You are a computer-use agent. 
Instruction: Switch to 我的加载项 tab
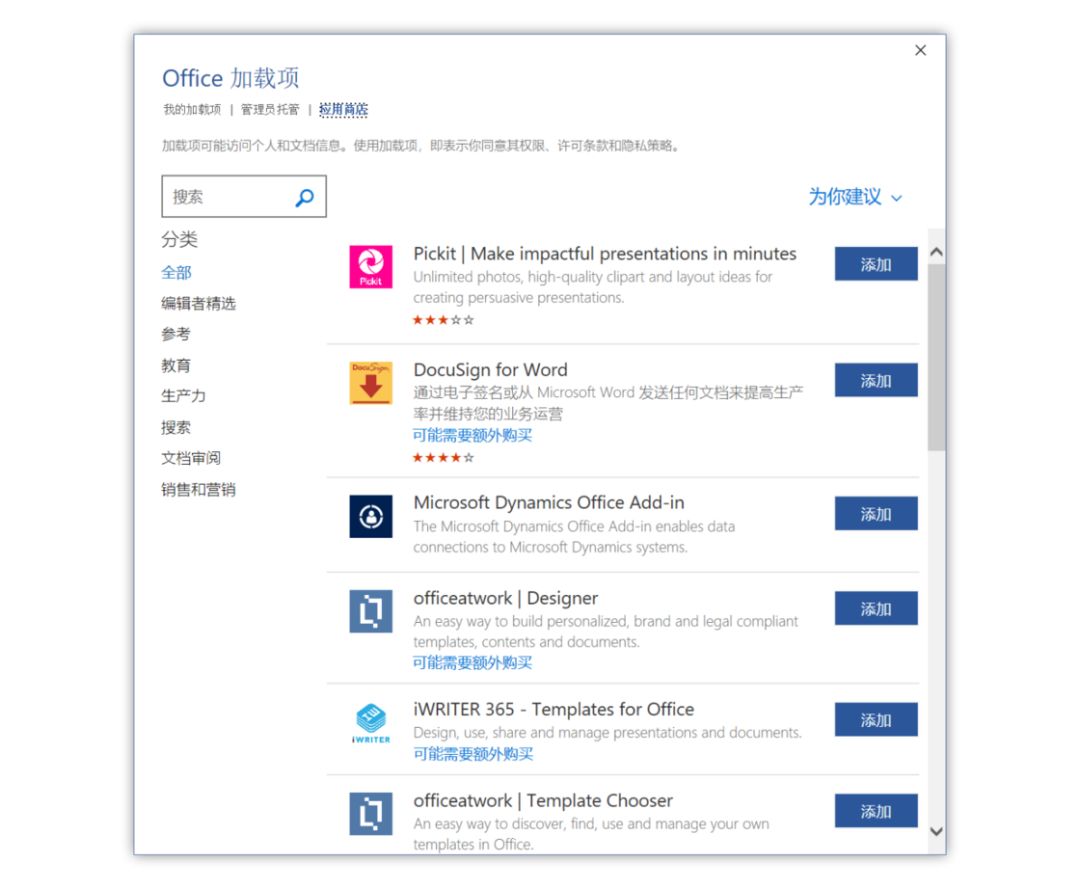(192, 109)
